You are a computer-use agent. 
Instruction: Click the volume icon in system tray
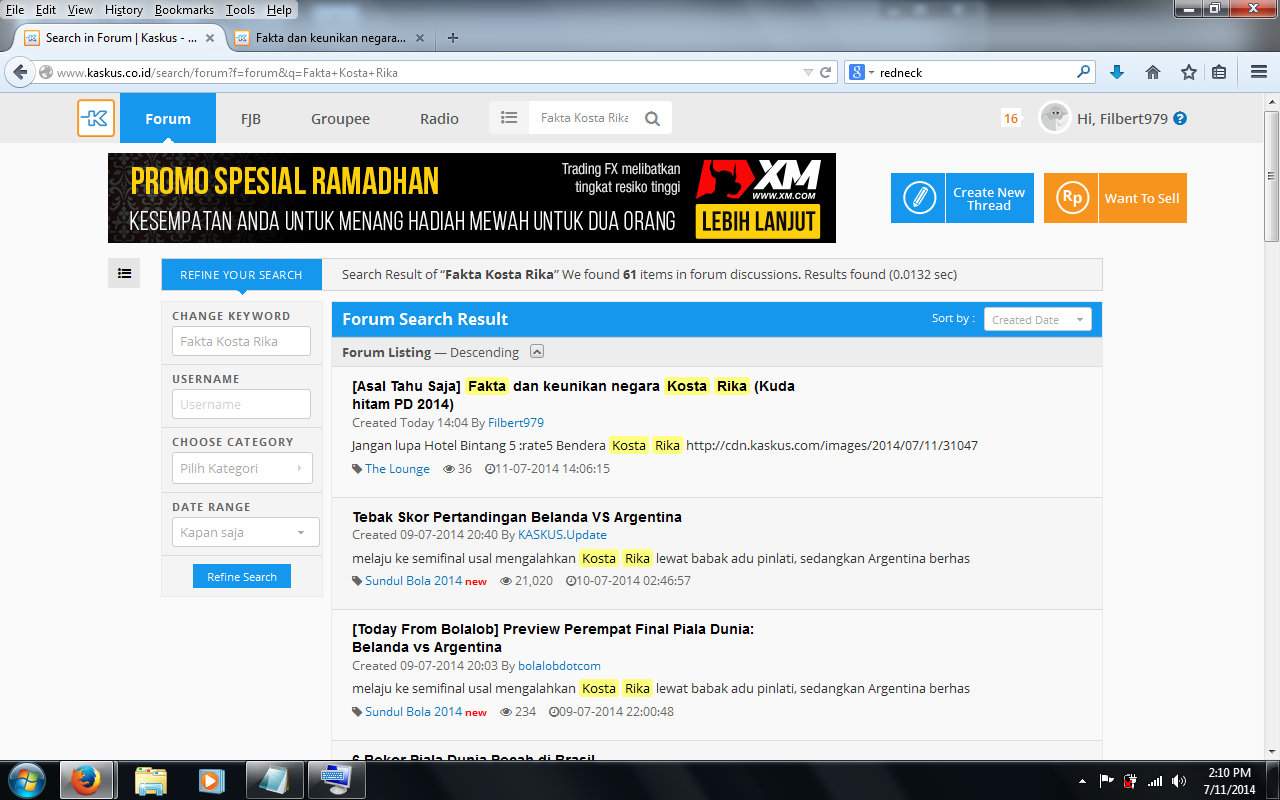click(1179, 781)
